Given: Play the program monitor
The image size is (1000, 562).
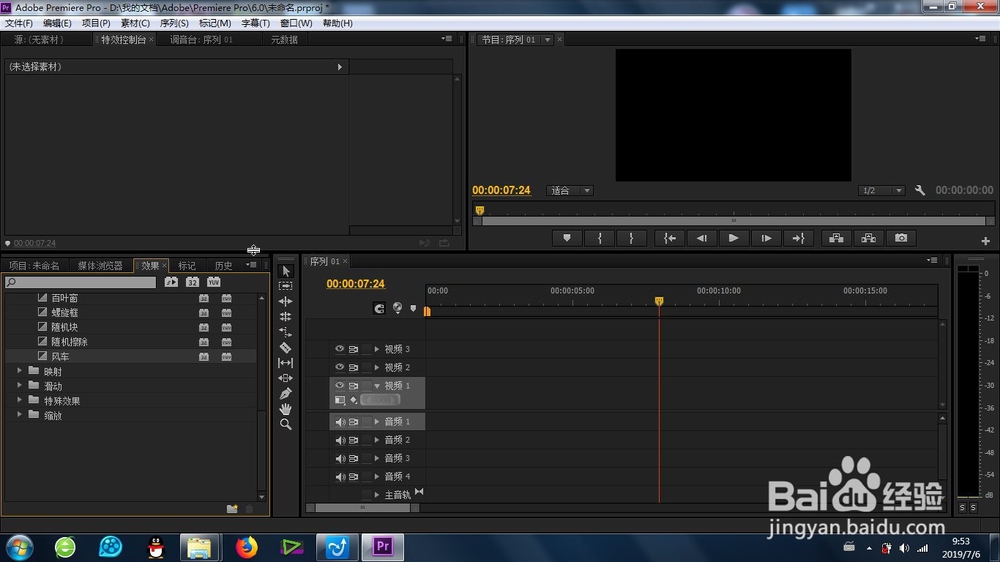Looking at the screenshot, I should coord(733,238).
